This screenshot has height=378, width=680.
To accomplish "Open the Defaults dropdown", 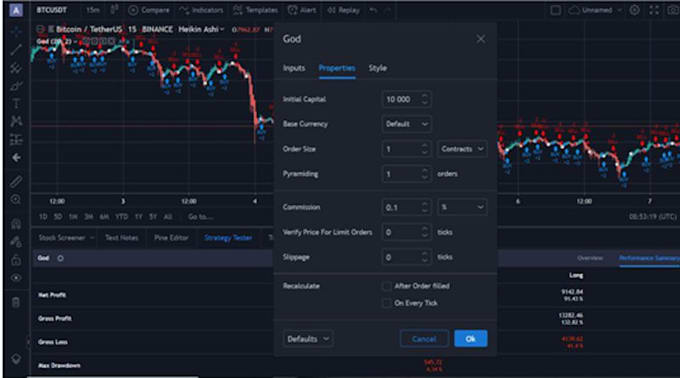I will tap(308, 339).
